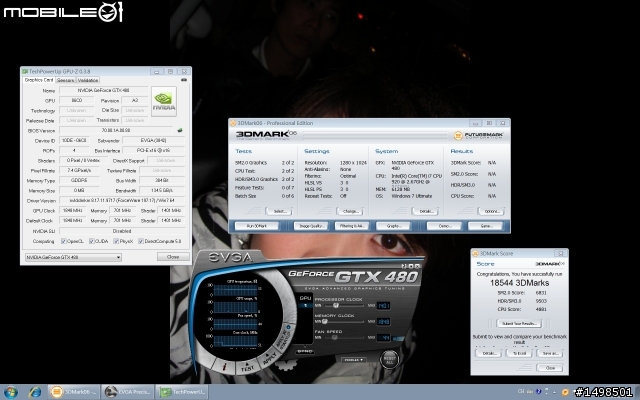Click the BIOS save chip icon in GPU-Z

180,130
